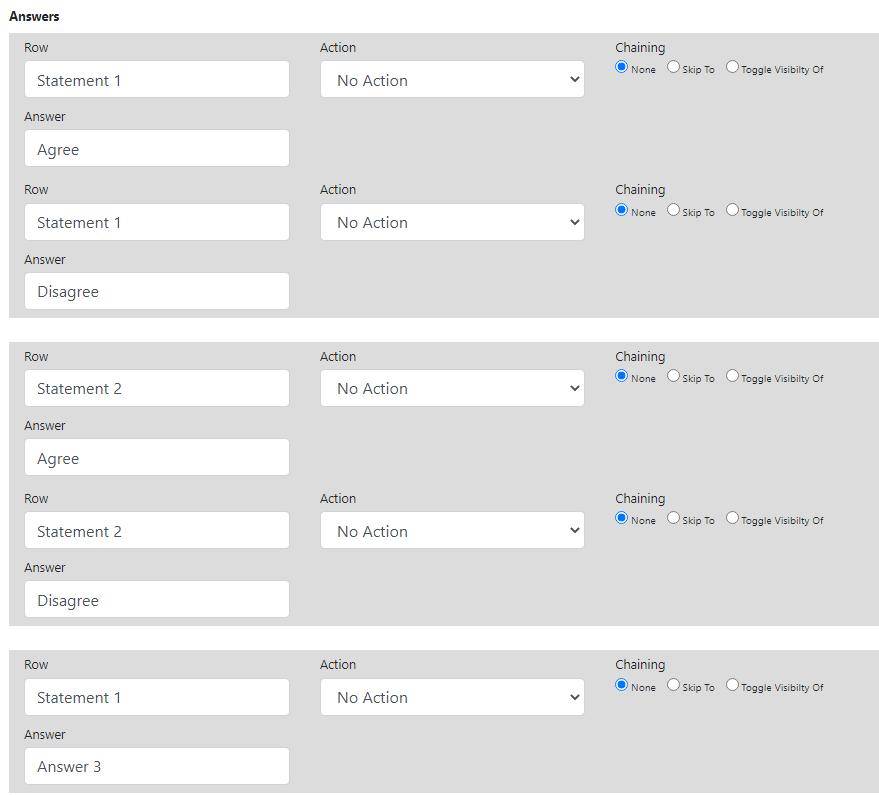Click the Disagree answer field under Statement 1
The image size is (879, 795).
[x=157, y=291]
